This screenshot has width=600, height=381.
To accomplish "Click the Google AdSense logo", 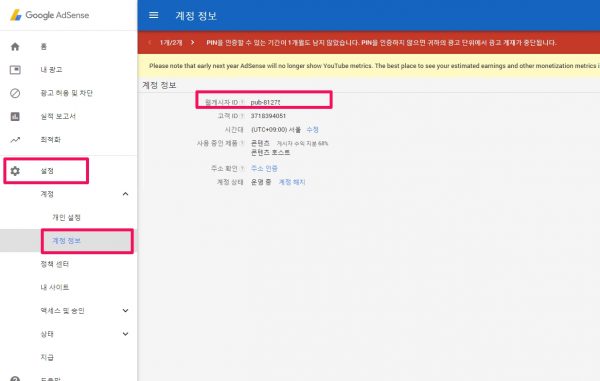I will (x=50, y=15).
